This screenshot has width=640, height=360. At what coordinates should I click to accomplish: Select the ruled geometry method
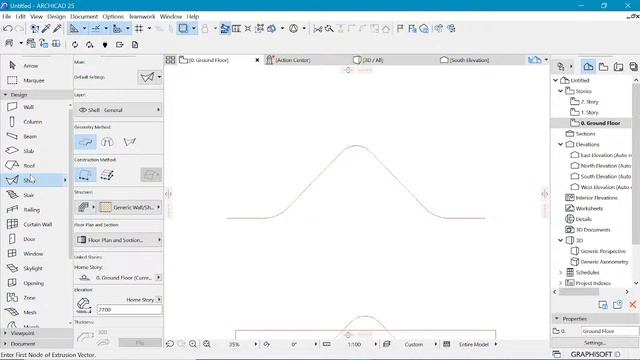tap(129, 142)
